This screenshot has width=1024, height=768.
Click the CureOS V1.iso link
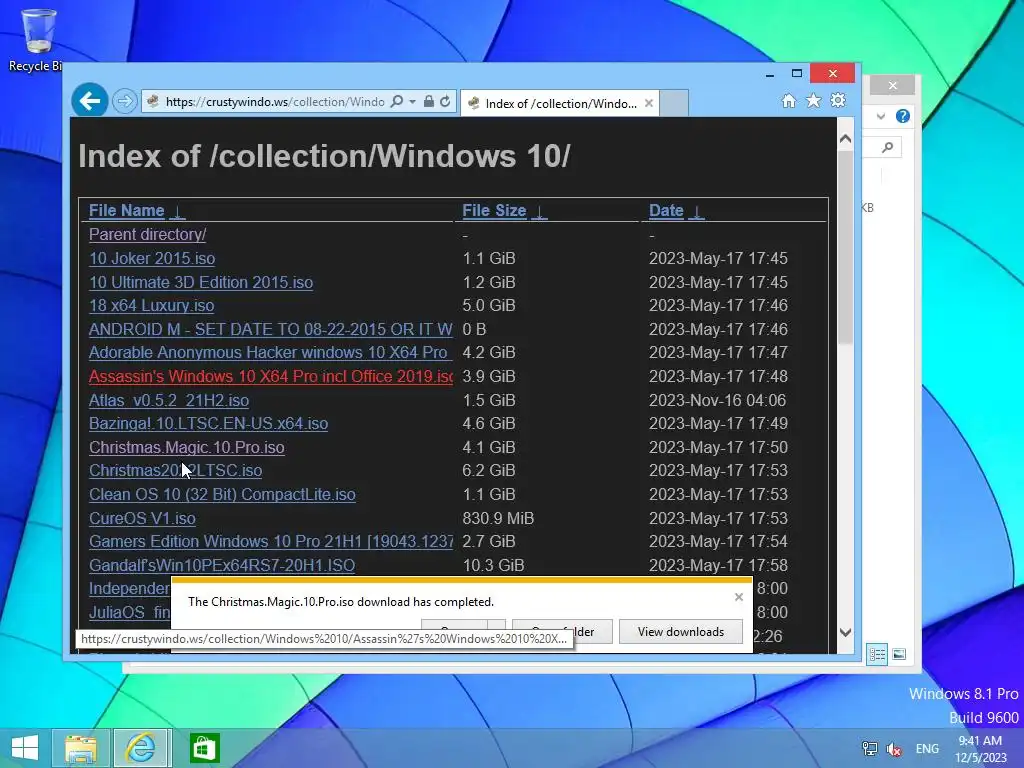click(x=142, y=519)
